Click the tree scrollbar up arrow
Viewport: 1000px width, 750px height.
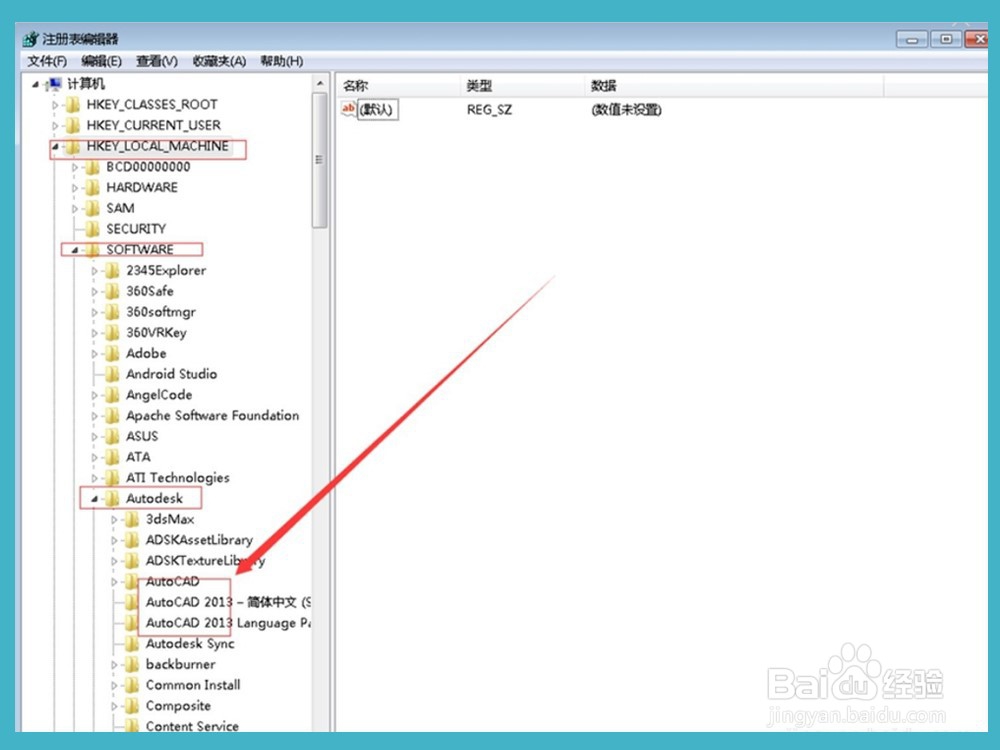point(320,84)
